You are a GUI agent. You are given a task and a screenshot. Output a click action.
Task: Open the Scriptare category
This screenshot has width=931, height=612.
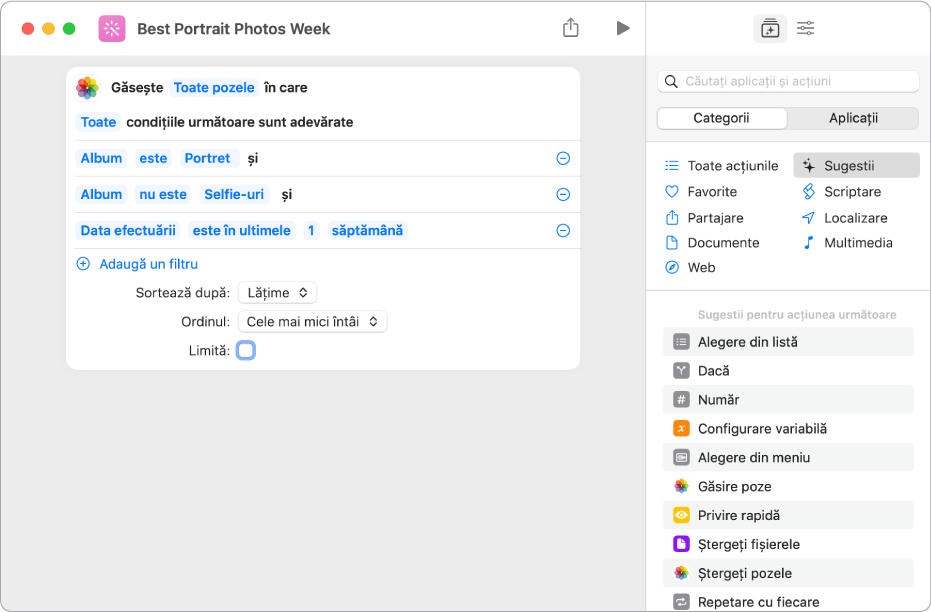click(x=852, y=192)
